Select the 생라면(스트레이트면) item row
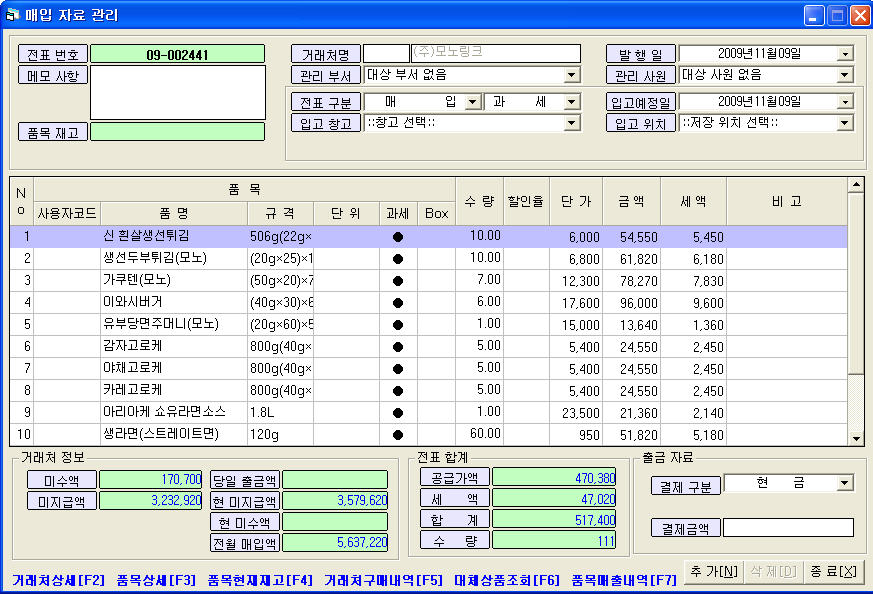This screenshot has height=594, width=873. (x=428, y=435)
